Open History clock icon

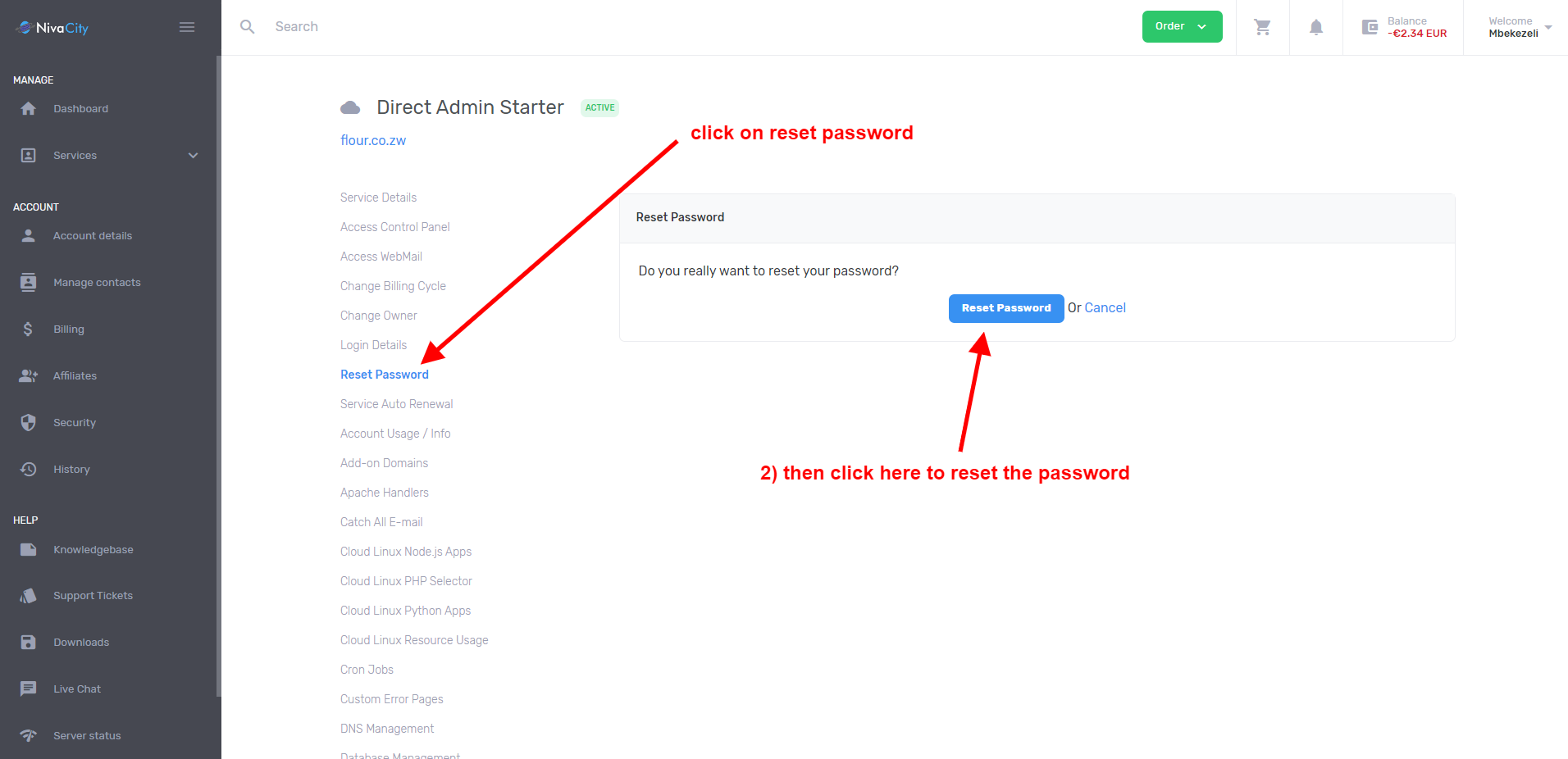tap(29, 469)
